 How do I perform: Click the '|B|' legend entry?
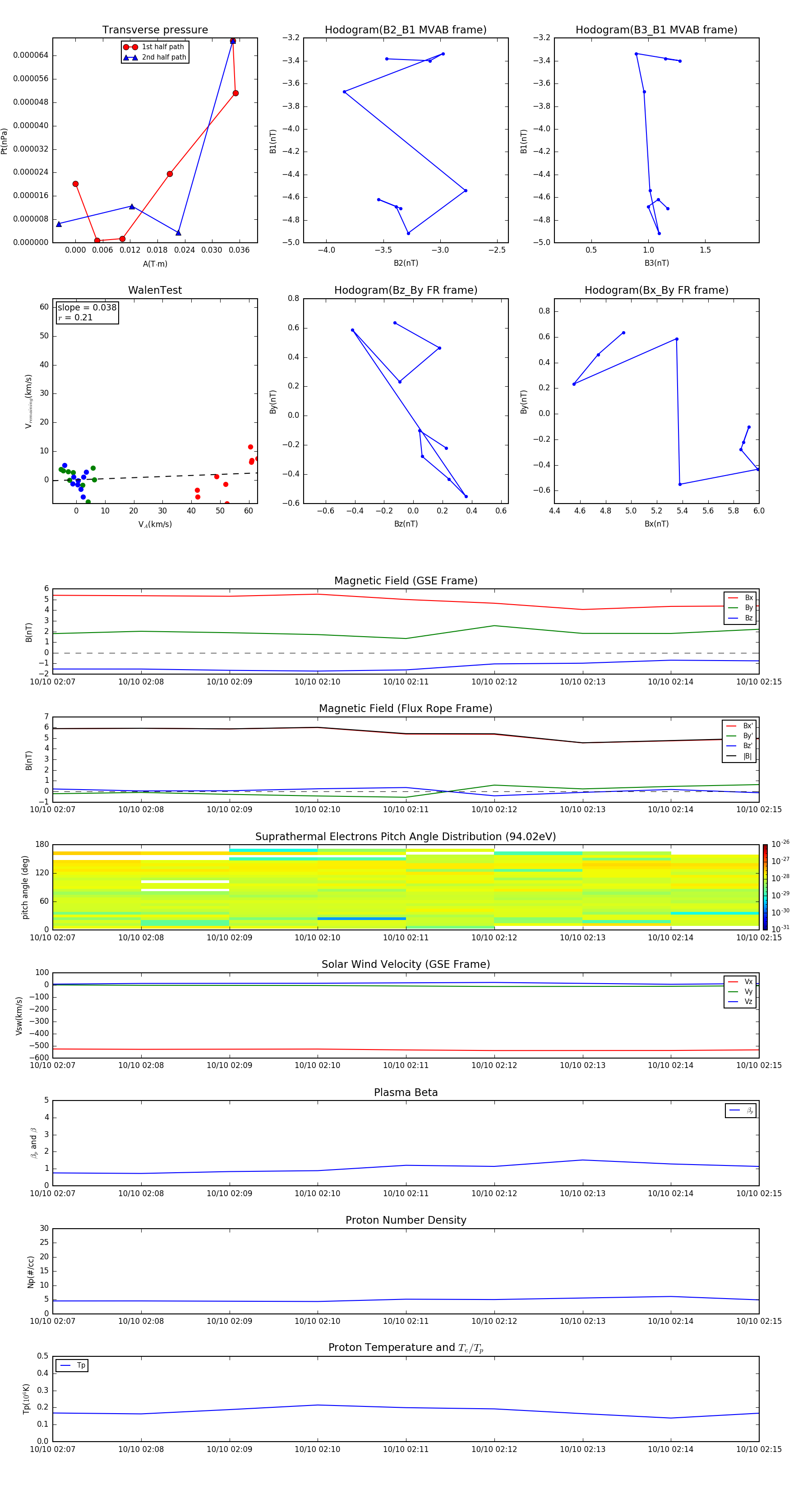[x=739, y=756]
